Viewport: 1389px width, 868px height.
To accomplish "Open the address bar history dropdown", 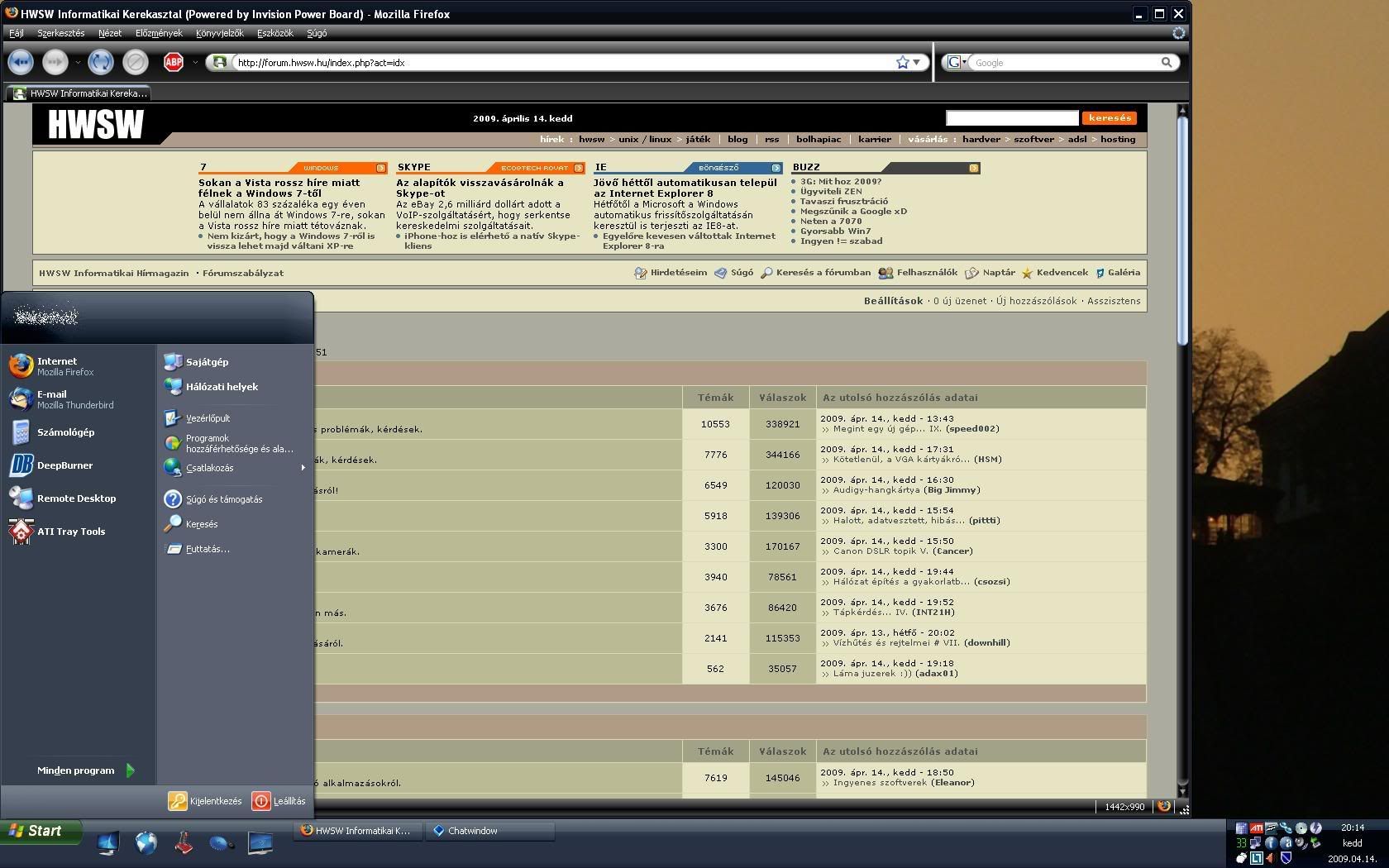I will point(917,62).
